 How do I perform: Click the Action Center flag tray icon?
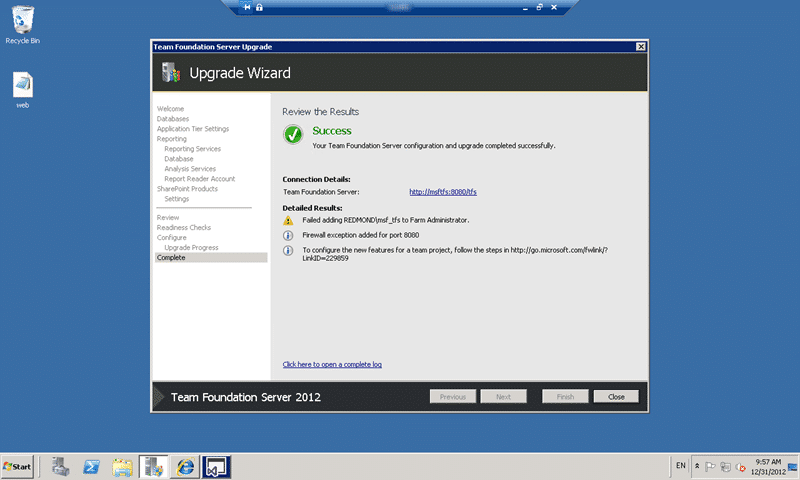(x=710, y=466)
